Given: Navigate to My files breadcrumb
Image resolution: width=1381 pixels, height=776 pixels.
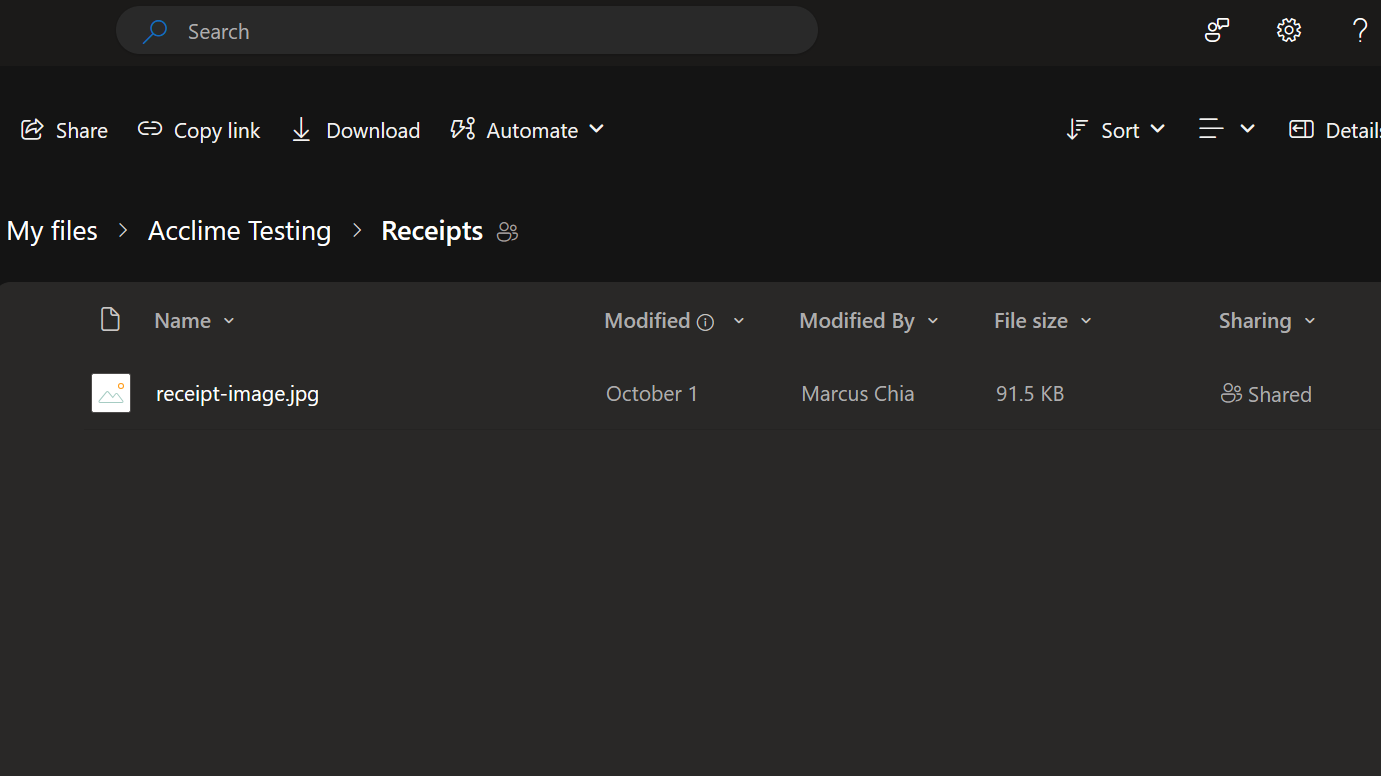Looking at the screenshot, I should (51, 230).
